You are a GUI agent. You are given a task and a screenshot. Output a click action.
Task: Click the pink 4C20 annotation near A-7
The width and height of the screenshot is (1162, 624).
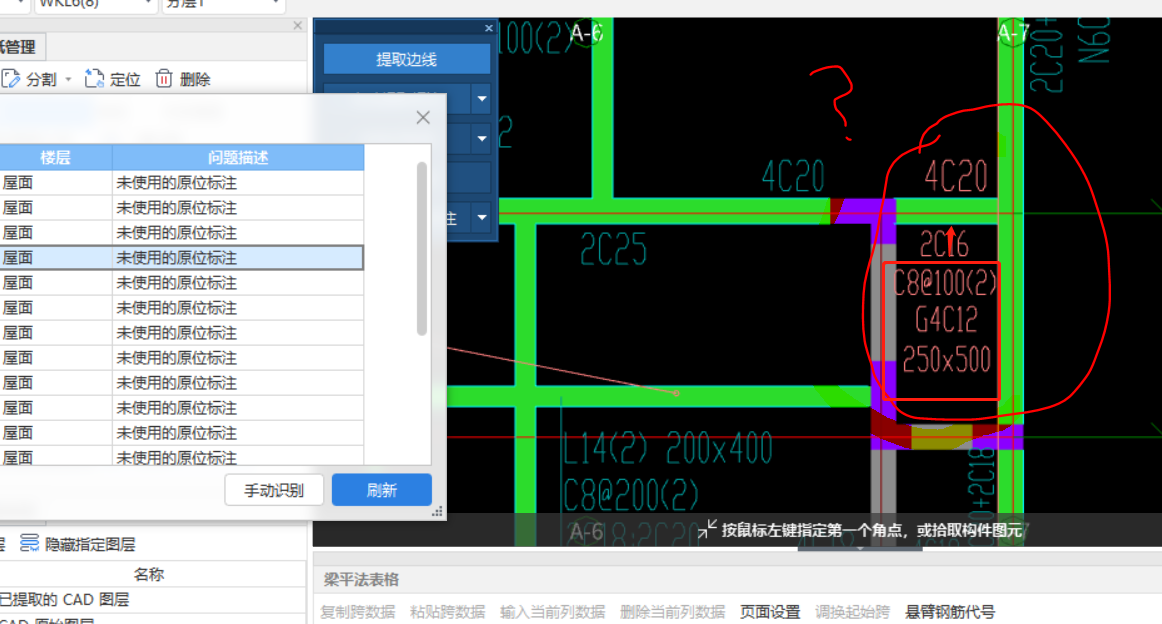pyautogui.click(x=956, y=176)
